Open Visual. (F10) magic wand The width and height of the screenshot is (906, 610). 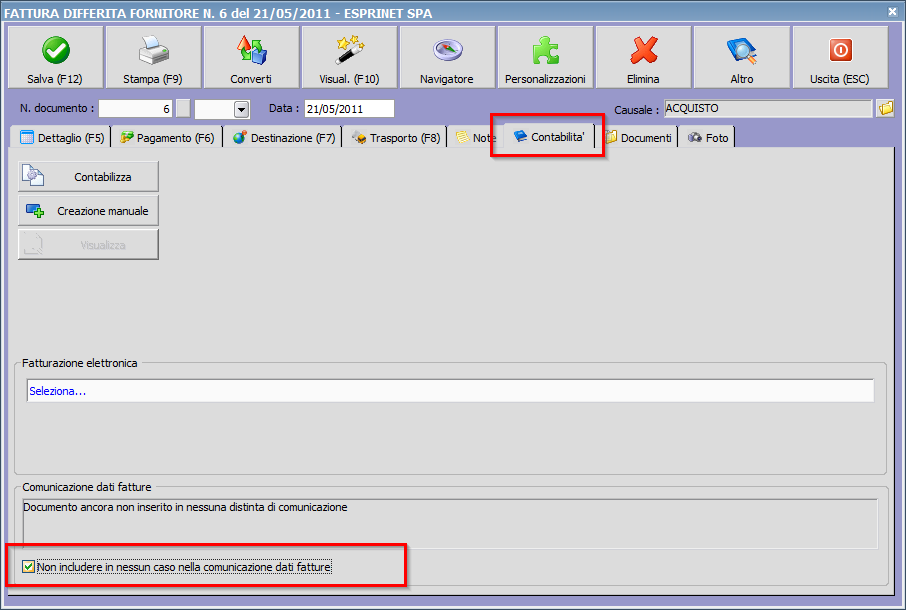pyautogui.click(x=350, y=57)
